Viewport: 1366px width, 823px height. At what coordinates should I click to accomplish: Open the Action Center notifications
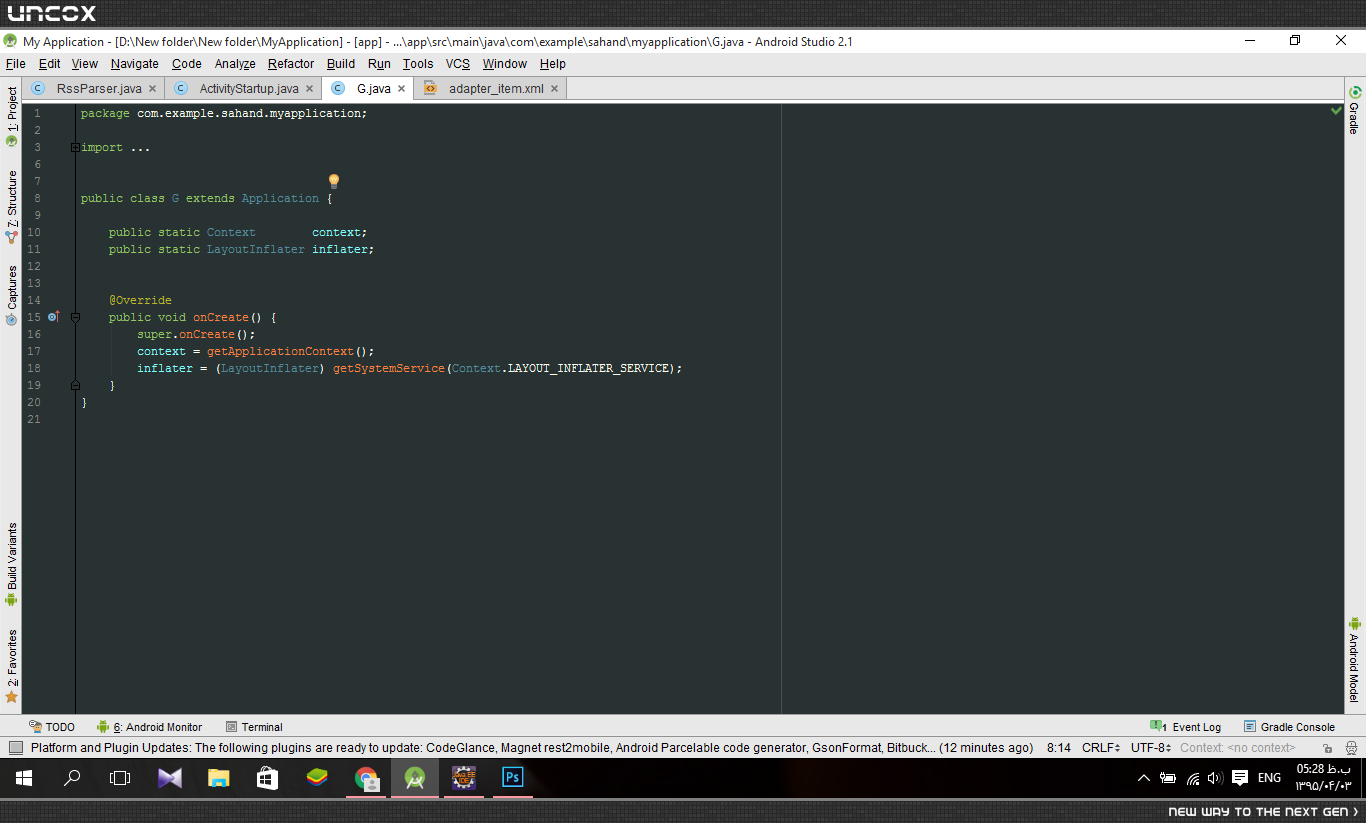1240,778
